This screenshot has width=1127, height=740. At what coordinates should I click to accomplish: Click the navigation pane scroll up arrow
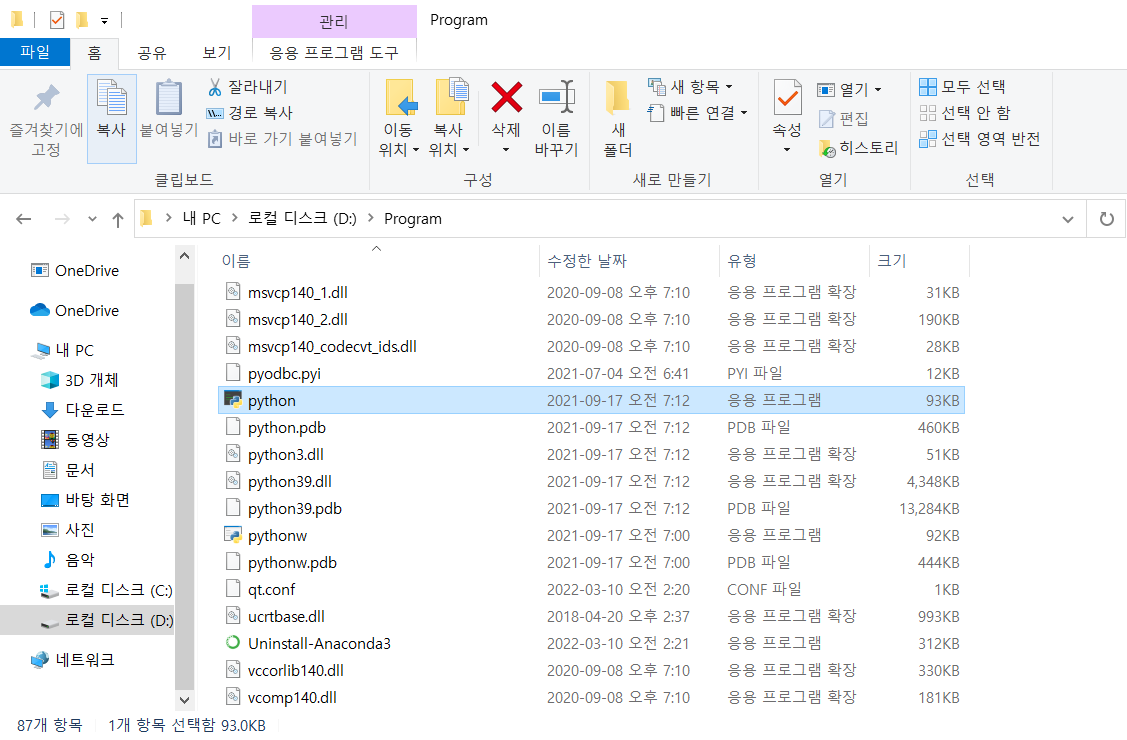point(184,256)
